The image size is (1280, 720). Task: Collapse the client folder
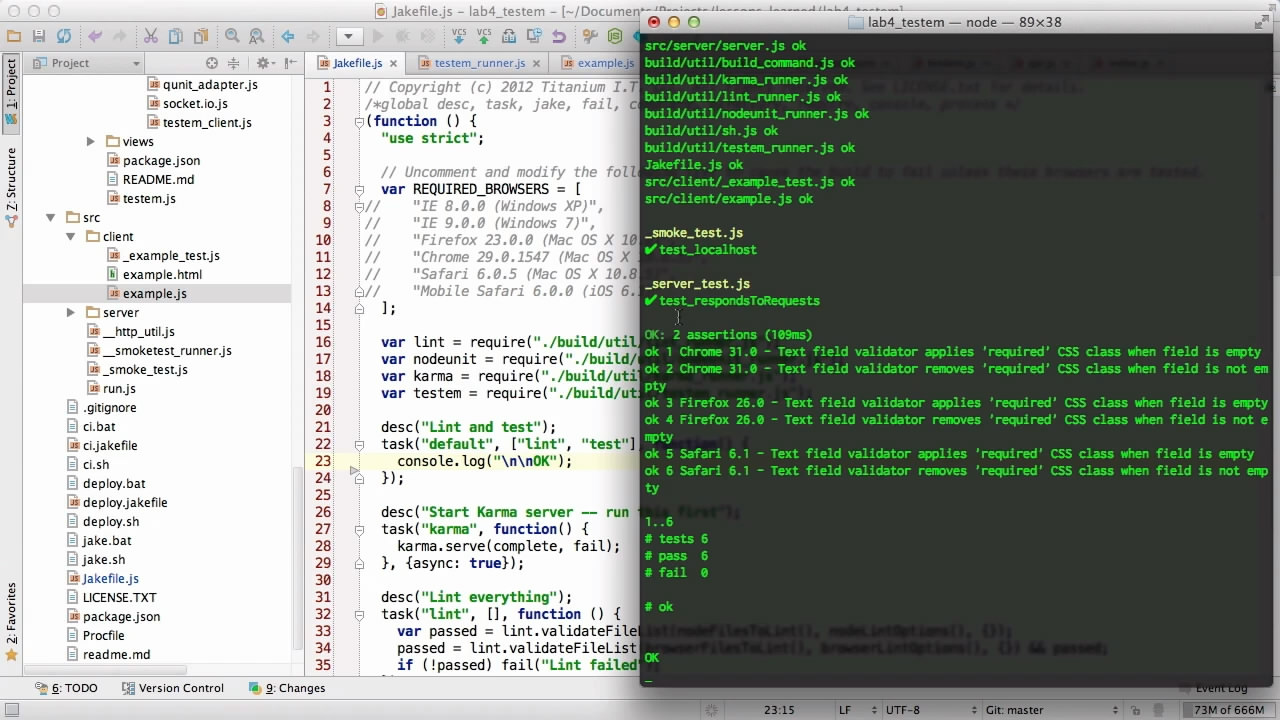pos(70,237)
